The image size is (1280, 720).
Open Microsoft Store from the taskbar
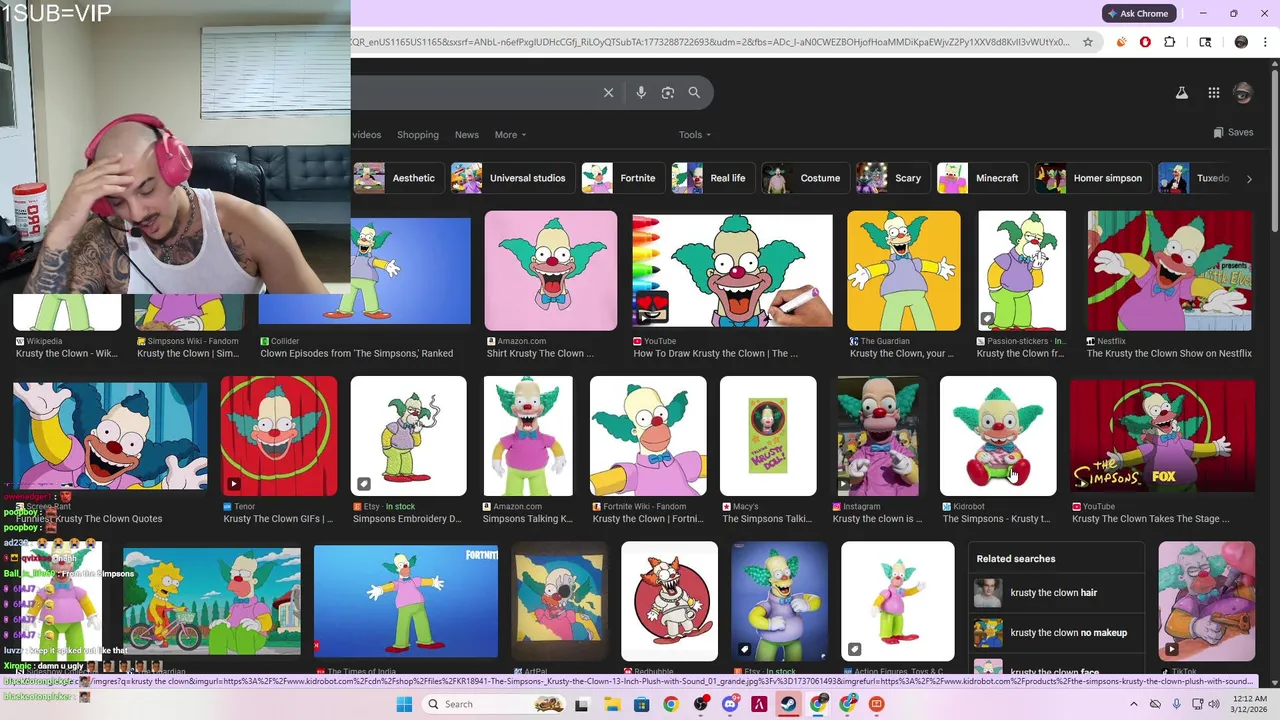click(641, 704)
